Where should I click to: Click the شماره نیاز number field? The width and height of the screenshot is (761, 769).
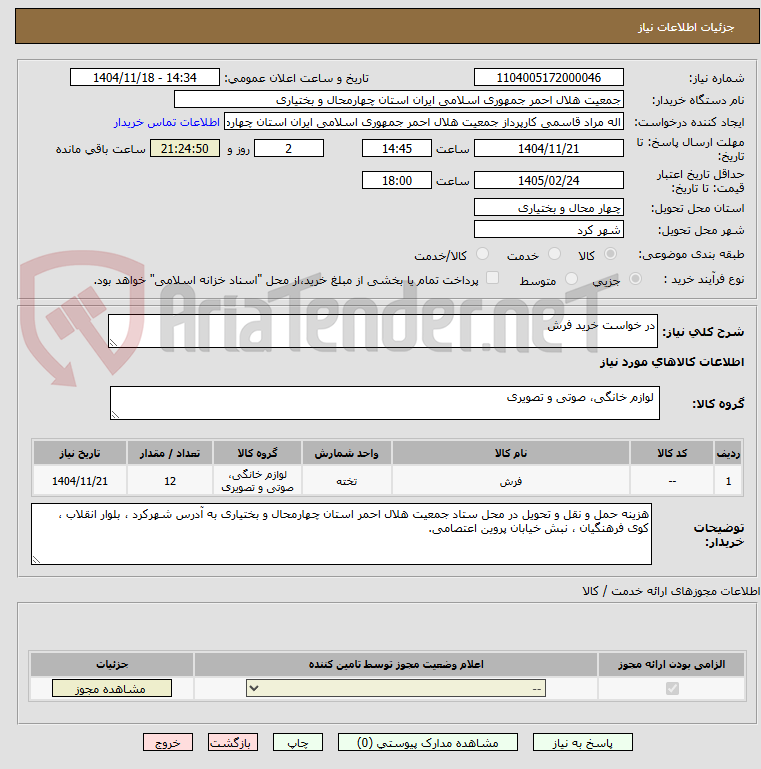click(549, 77)
